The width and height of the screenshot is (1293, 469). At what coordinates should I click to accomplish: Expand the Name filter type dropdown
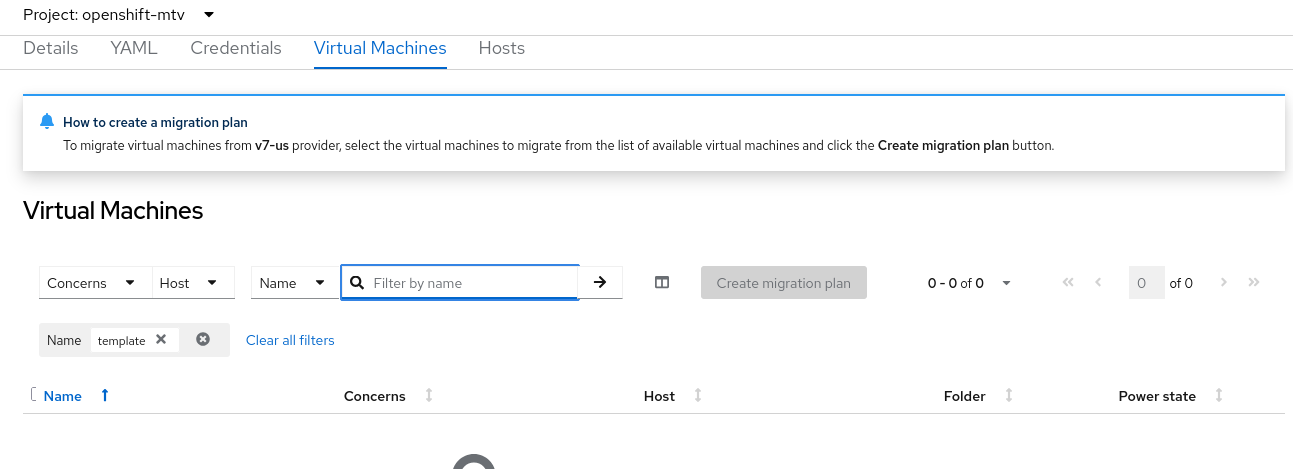[x=295, y=283]
